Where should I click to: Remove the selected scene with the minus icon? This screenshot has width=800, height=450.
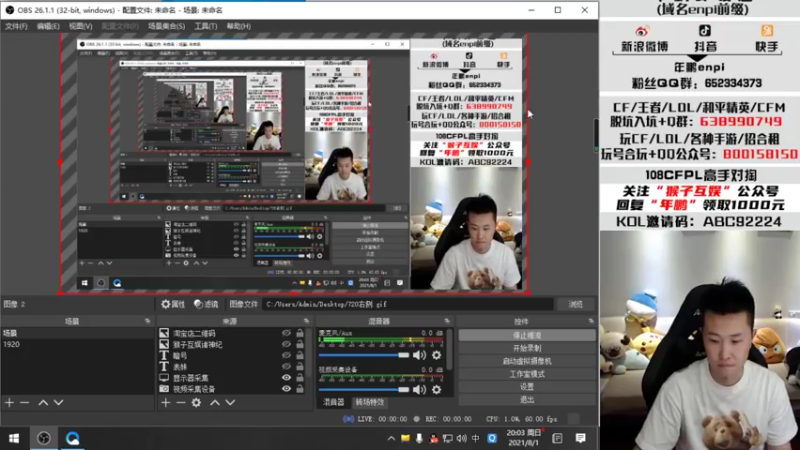(x=24, y=403)
